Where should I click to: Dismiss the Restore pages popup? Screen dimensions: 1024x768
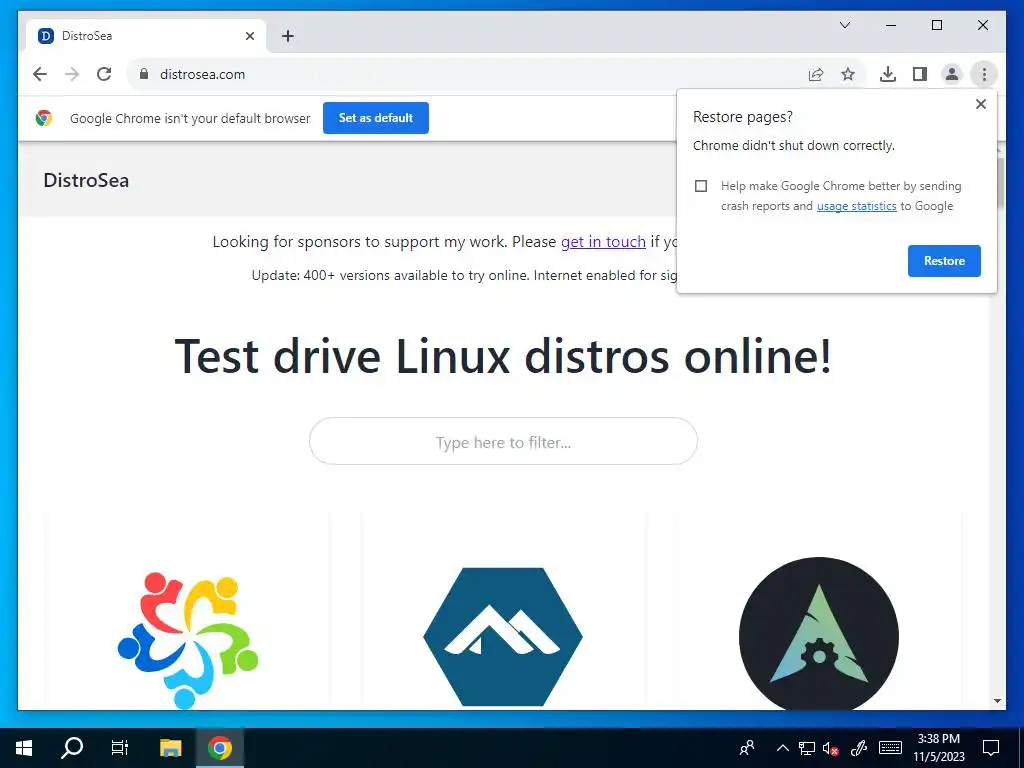coord(980,104)
